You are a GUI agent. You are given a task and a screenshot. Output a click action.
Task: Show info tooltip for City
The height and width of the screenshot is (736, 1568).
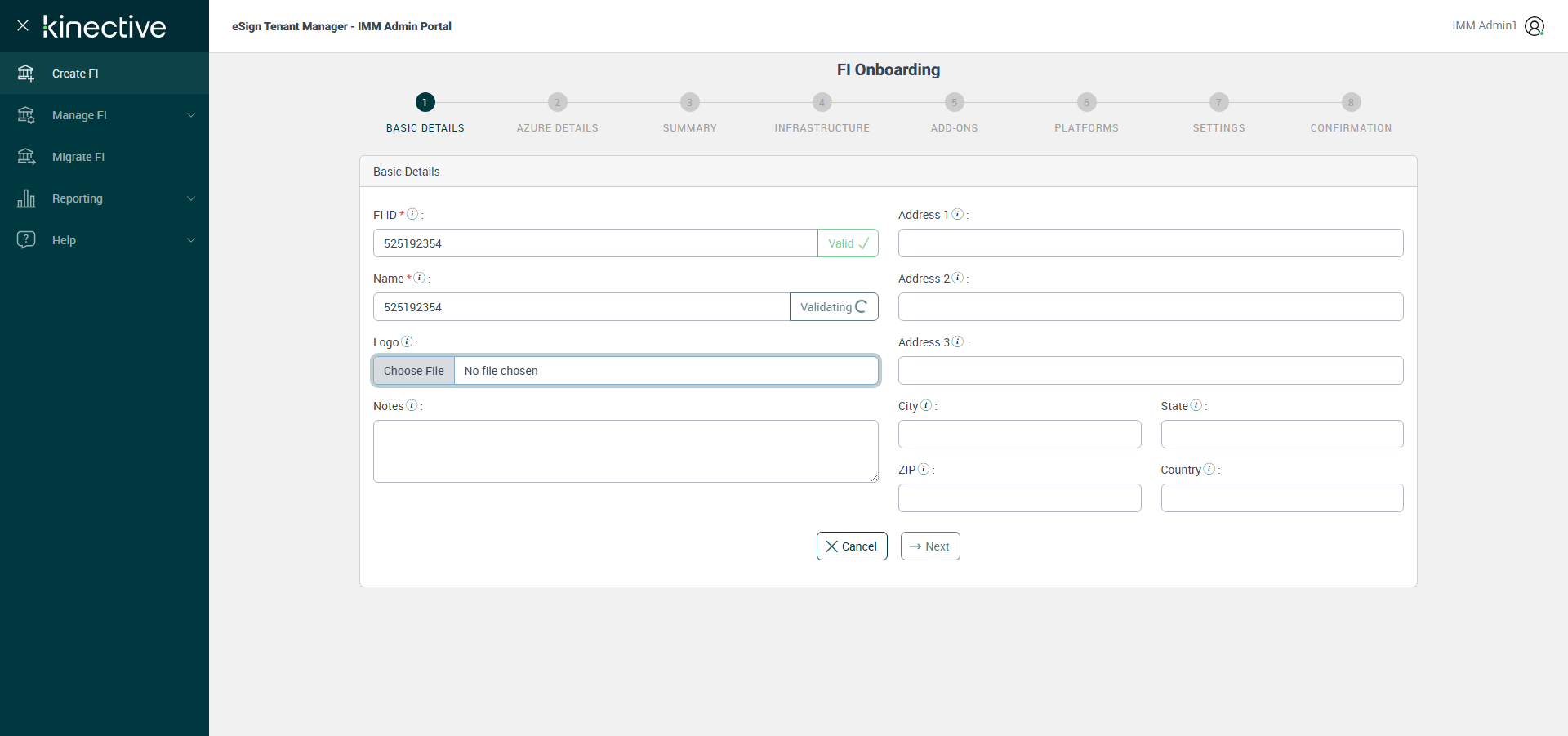pos(926,405)
